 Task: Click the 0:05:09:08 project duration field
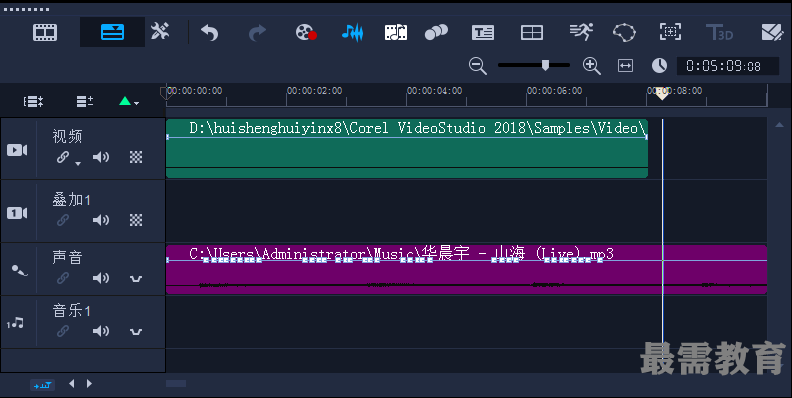coord(727,66)
